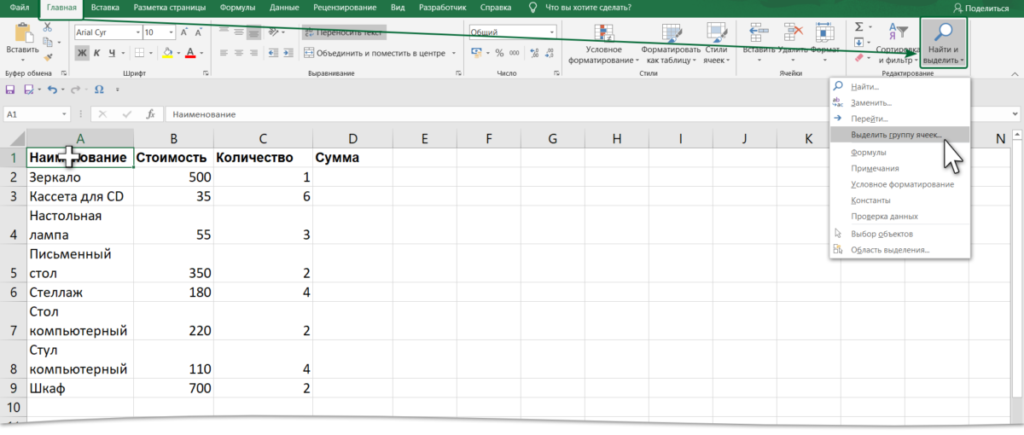
Task: Click the Вставить cells icon
Action: pyautogui.click(x=759, y=31)
